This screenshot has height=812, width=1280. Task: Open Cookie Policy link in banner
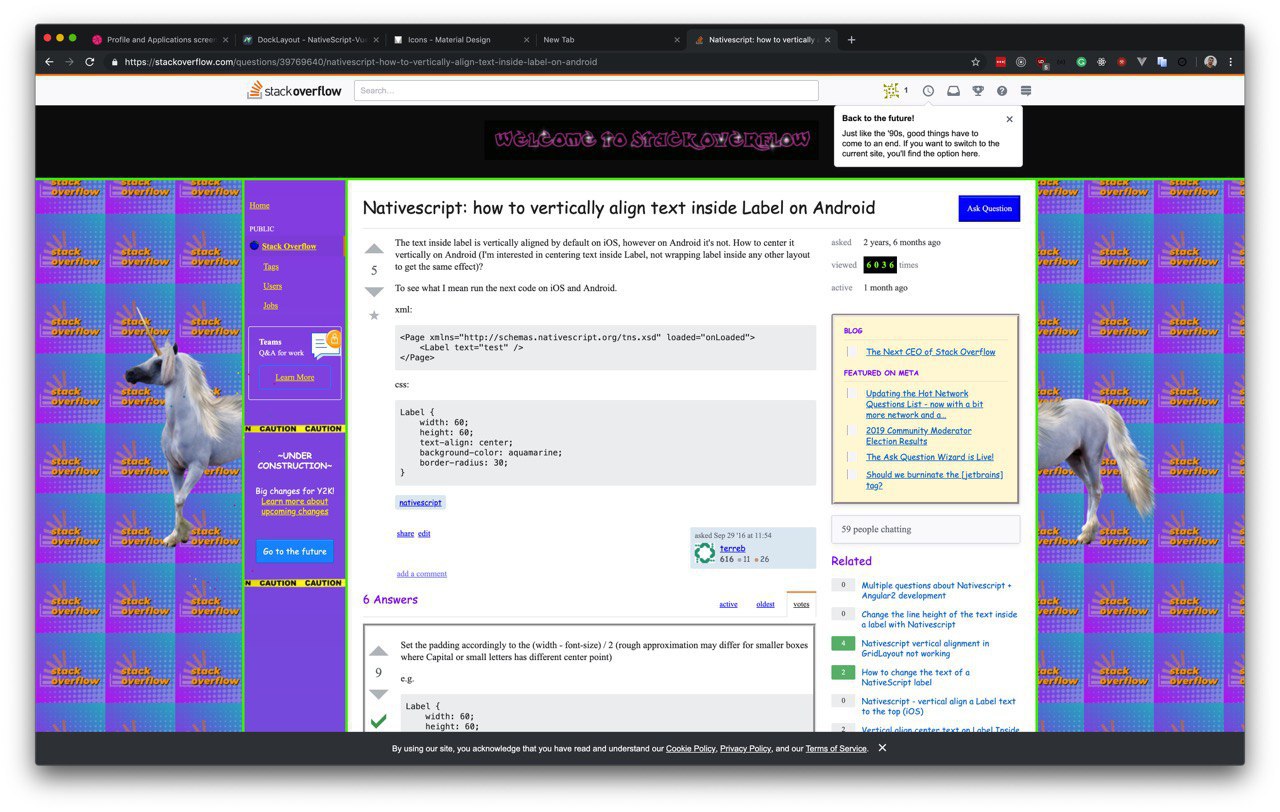pyautogui.click(x=691, y=748)
